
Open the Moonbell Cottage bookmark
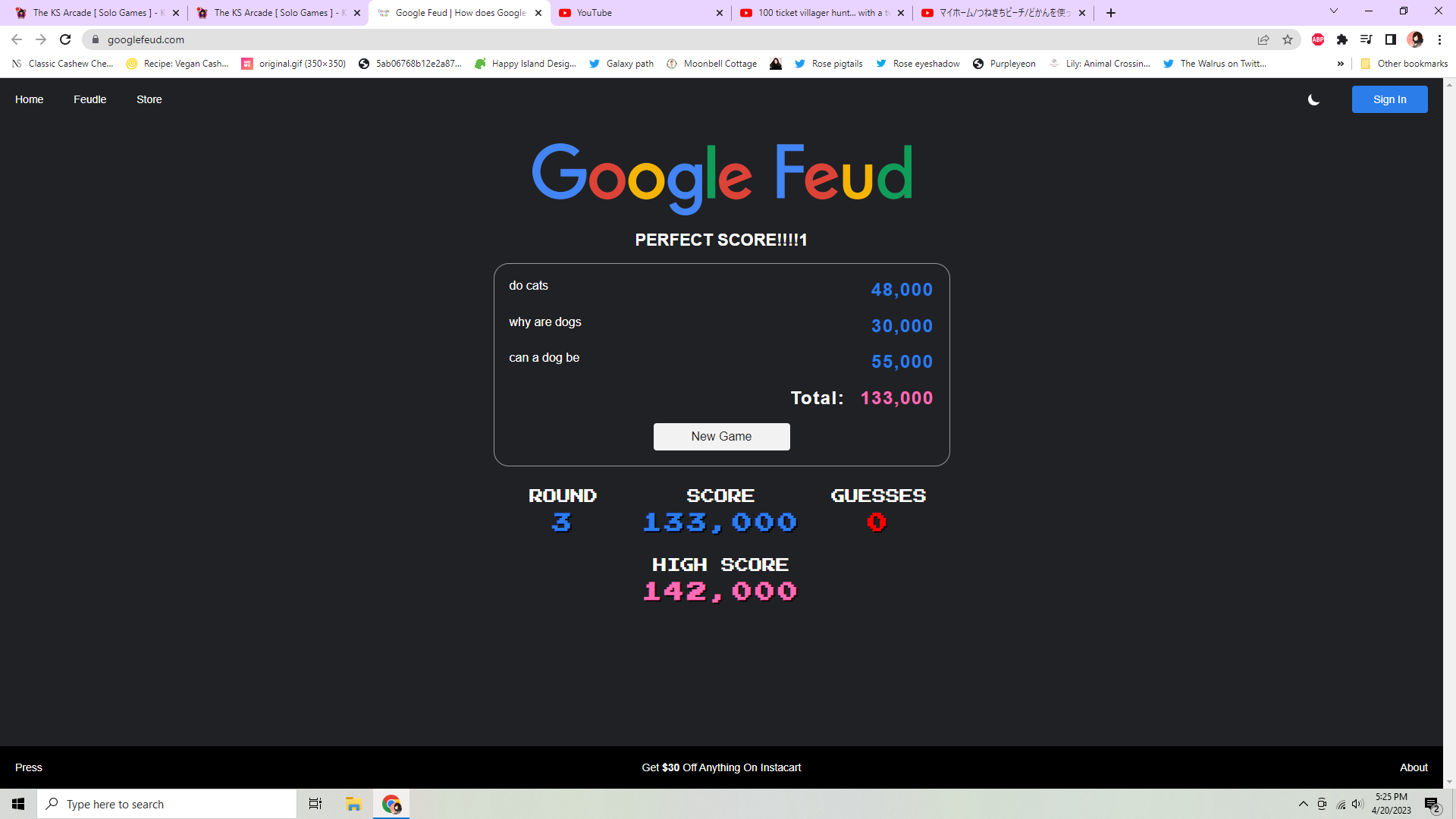pyautogui.click(x=711, y=64)
